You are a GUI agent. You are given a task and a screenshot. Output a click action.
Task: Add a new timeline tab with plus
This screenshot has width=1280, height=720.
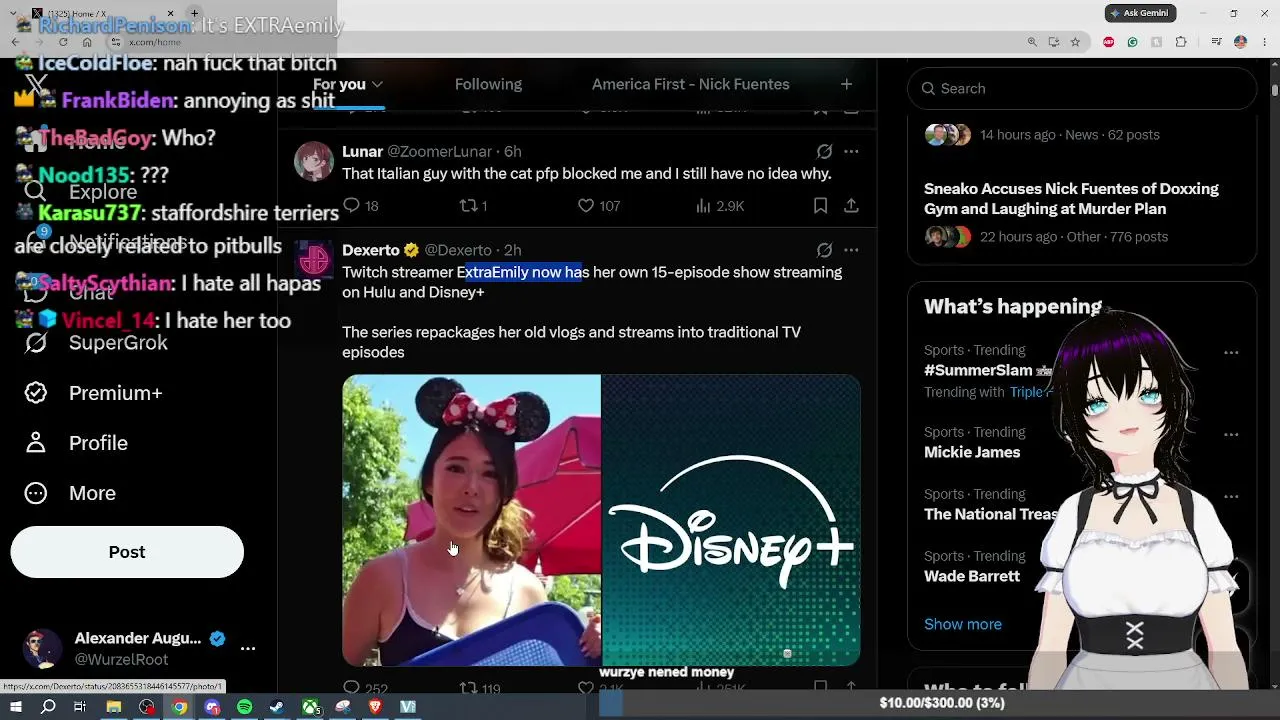point(846,84)
